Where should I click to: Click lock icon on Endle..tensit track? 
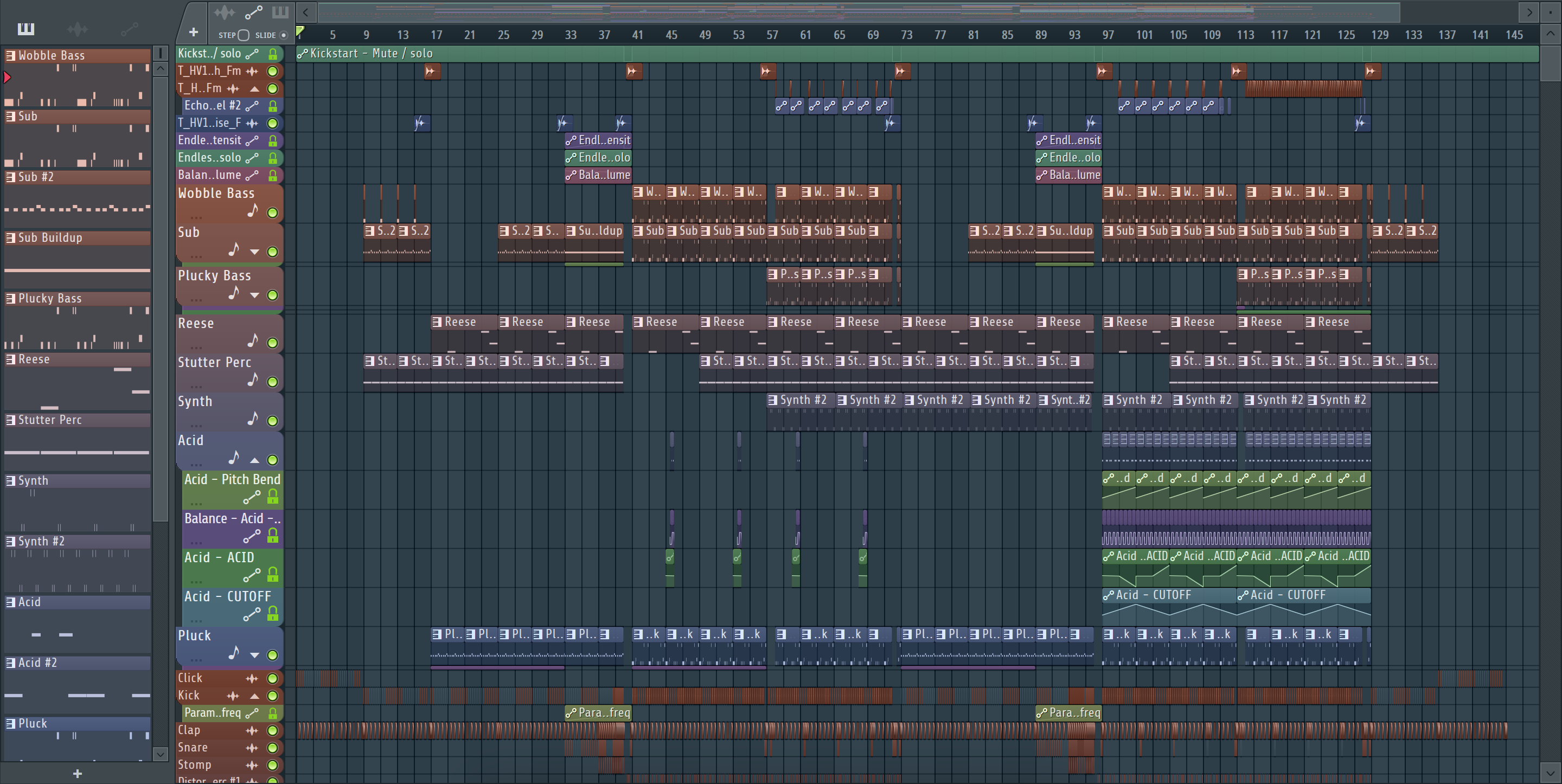[273, 140]
